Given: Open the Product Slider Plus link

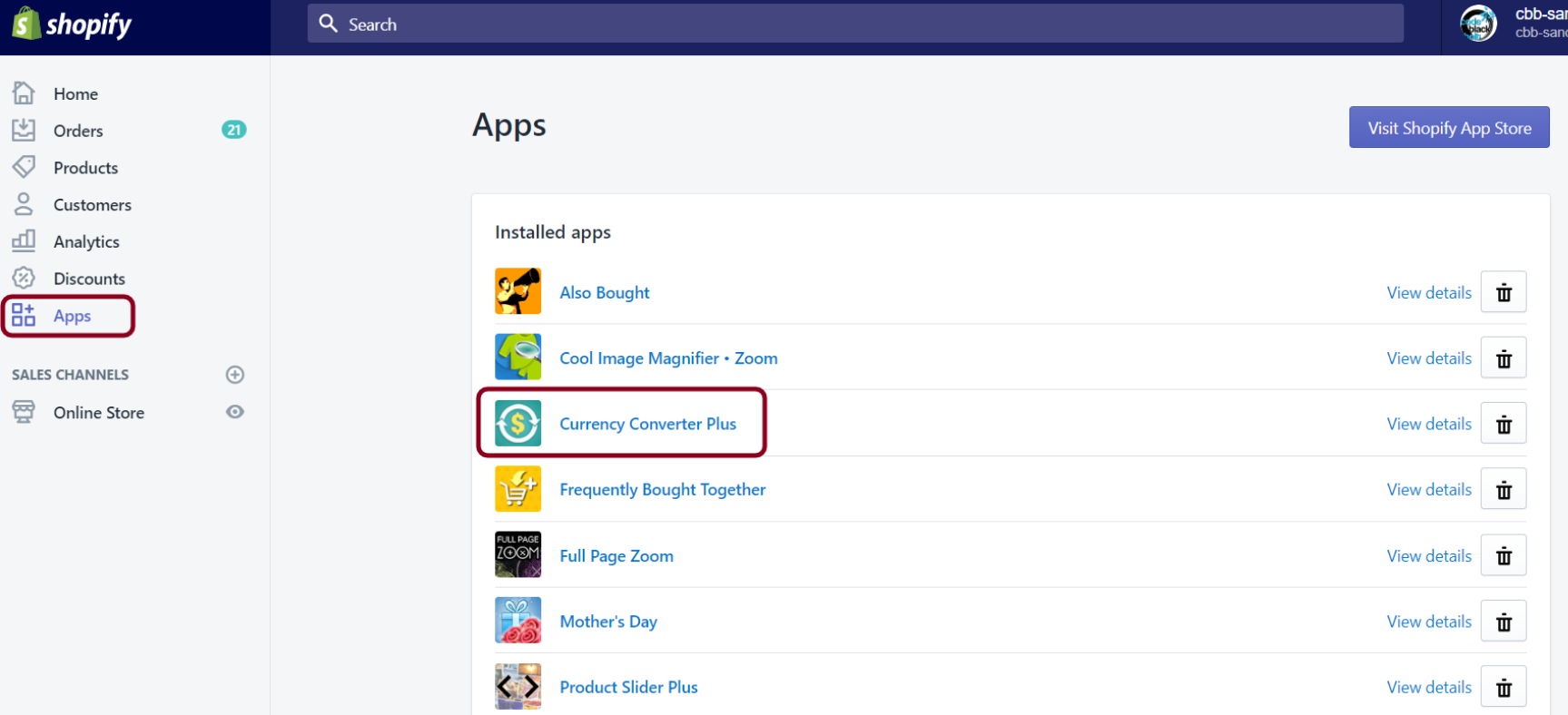Looking at the screenshot, I should pos(628,687).
